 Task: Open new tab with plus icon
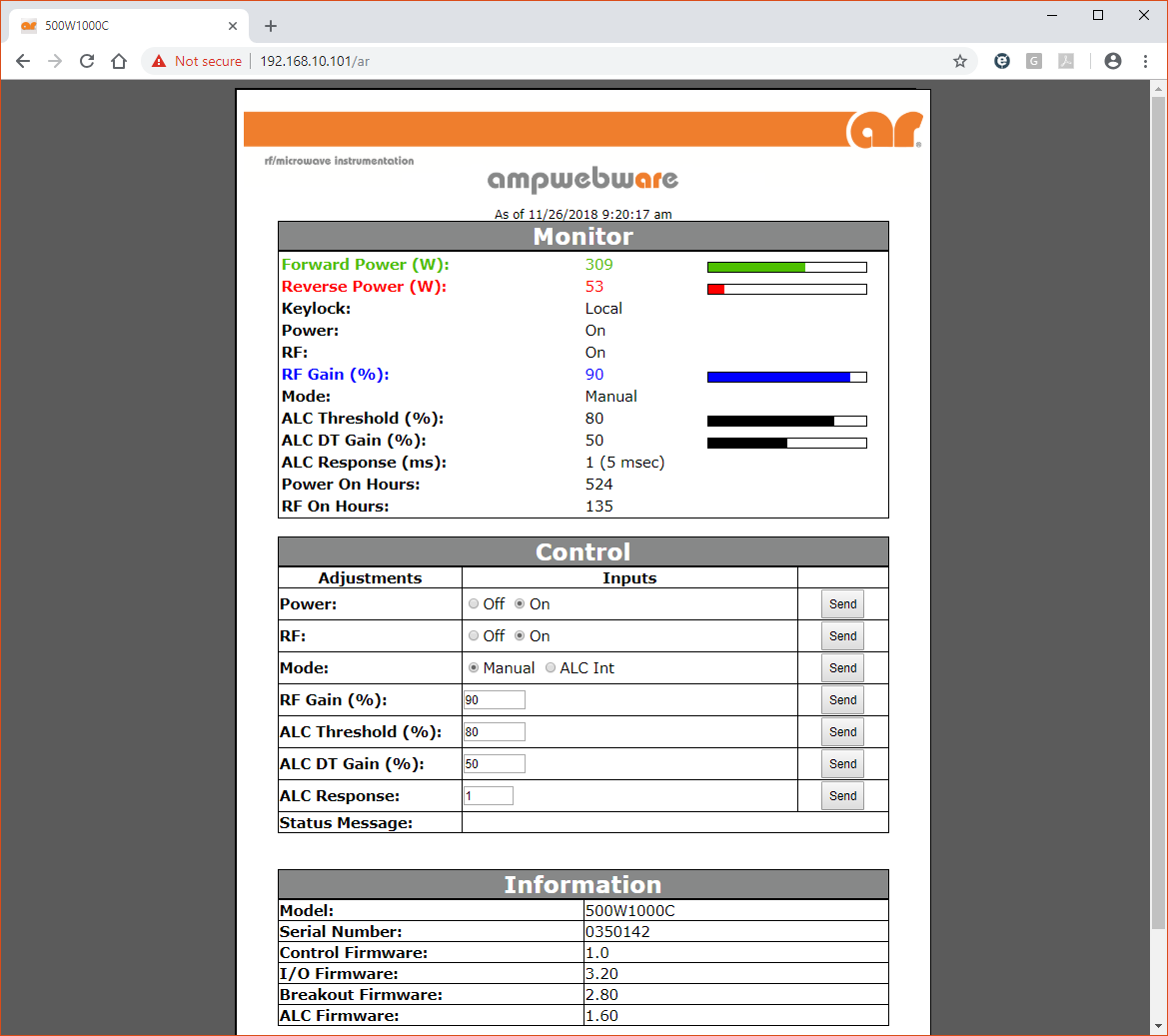[x=271, y=26]
